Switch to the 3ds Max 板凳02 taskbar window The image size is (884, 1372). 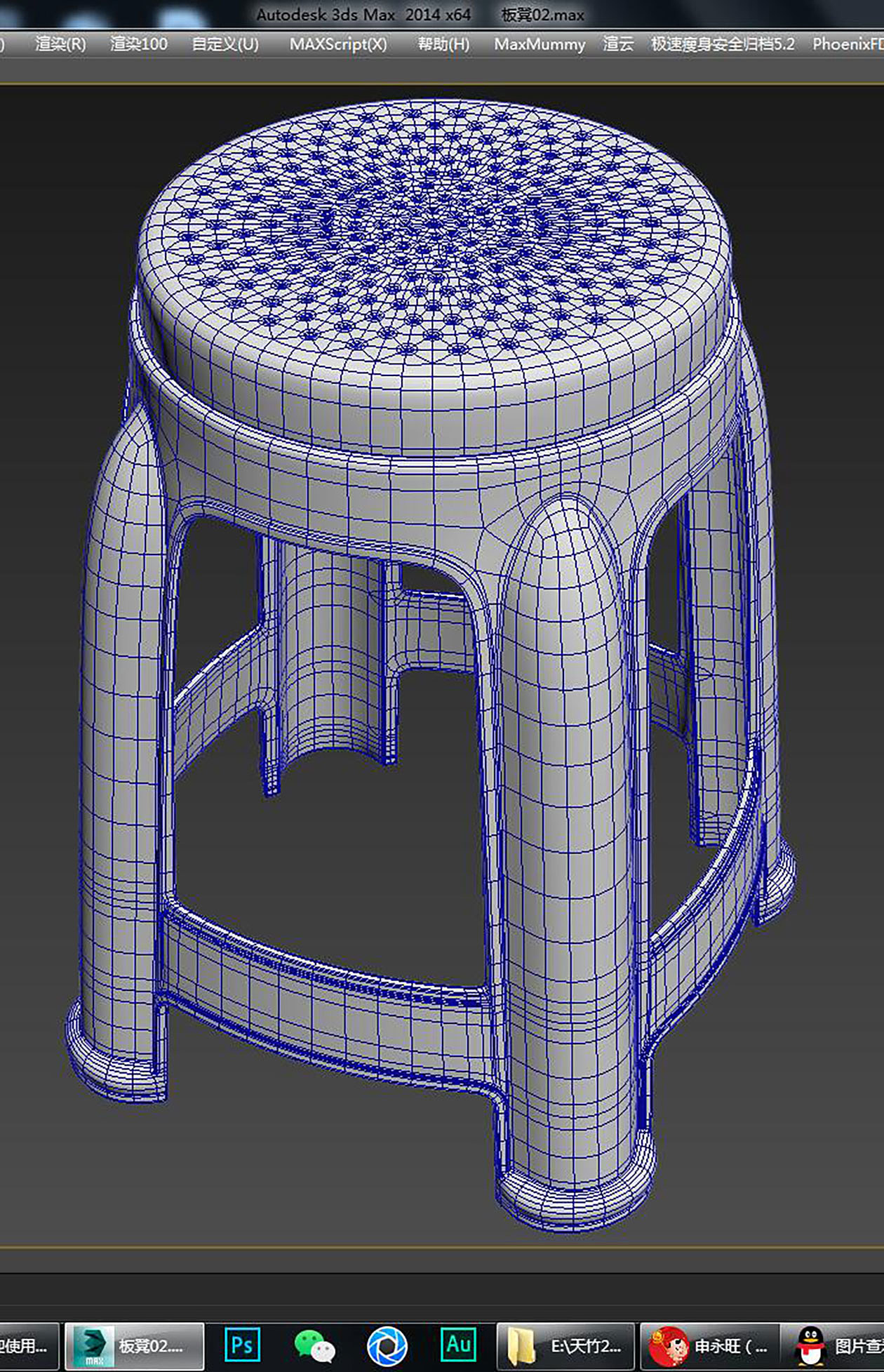tap(135, 1346)
